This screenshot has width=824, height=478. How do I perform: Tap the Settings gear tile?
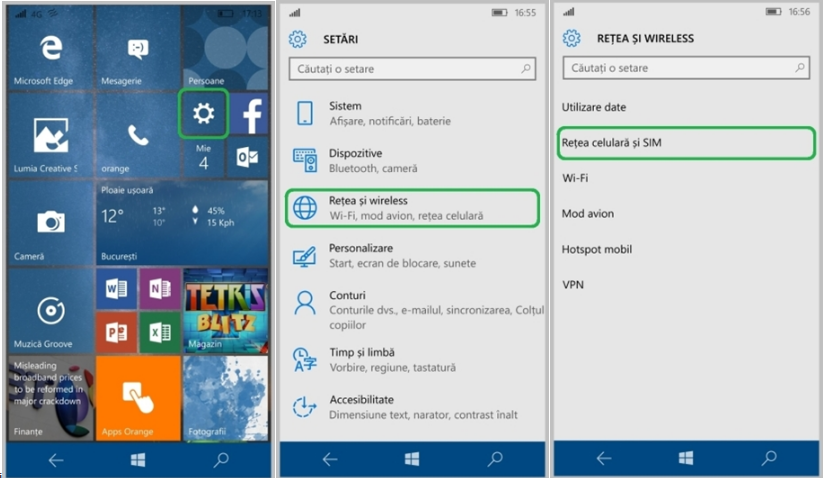click(x=203, y=113)
